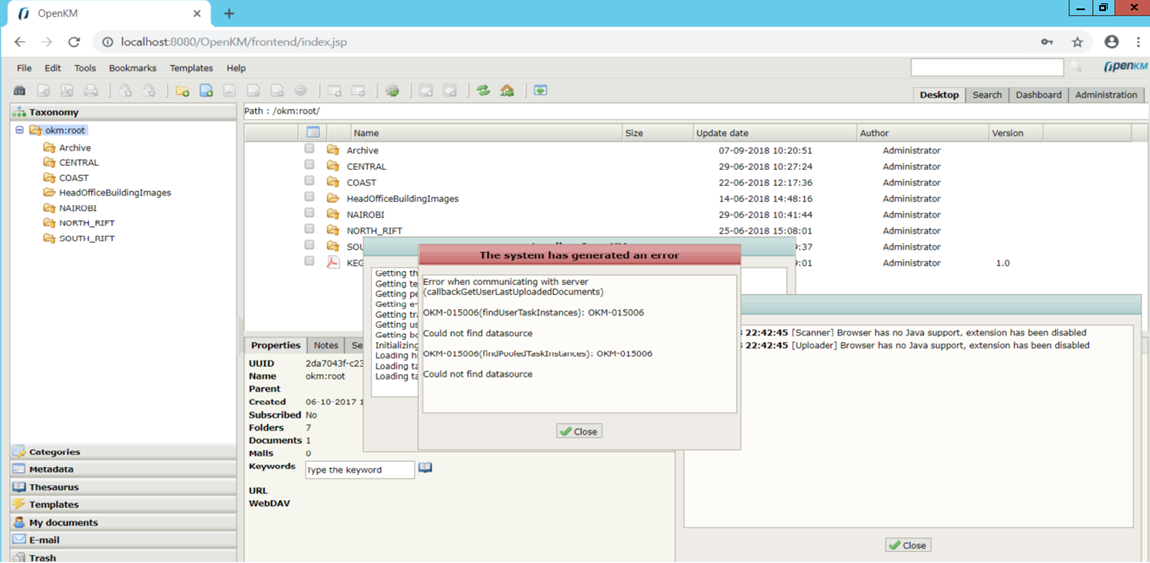Click the keyword input field

tap(359, 470)
